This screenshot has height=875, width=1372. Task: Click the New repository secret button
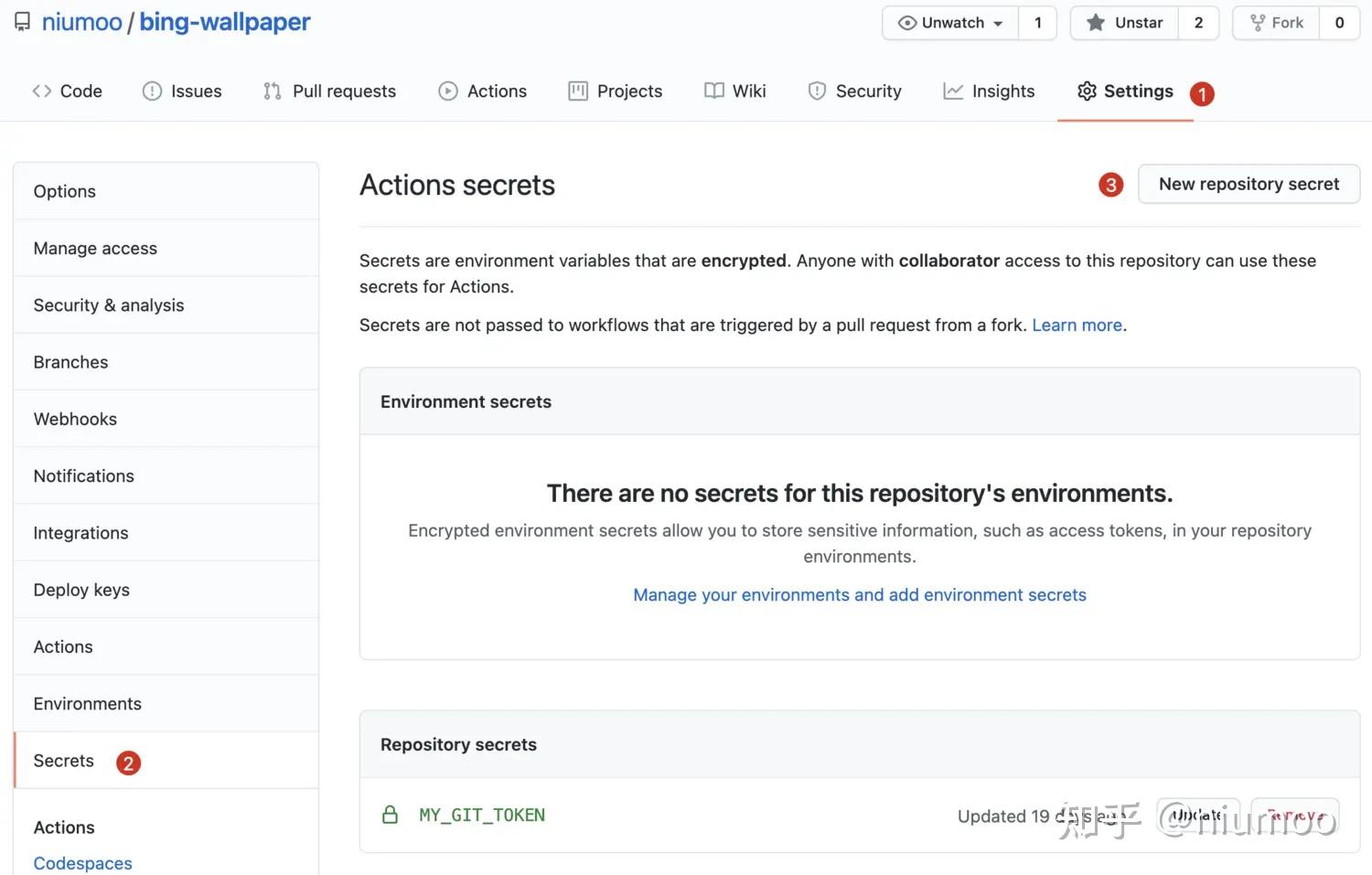point(1248,184)
